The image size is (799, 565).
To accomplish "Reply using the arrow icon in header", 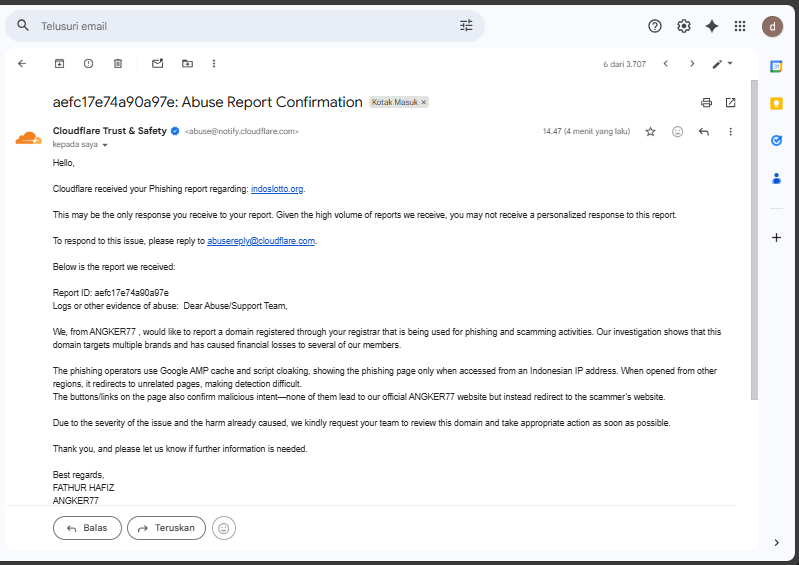I will point(704,132).
